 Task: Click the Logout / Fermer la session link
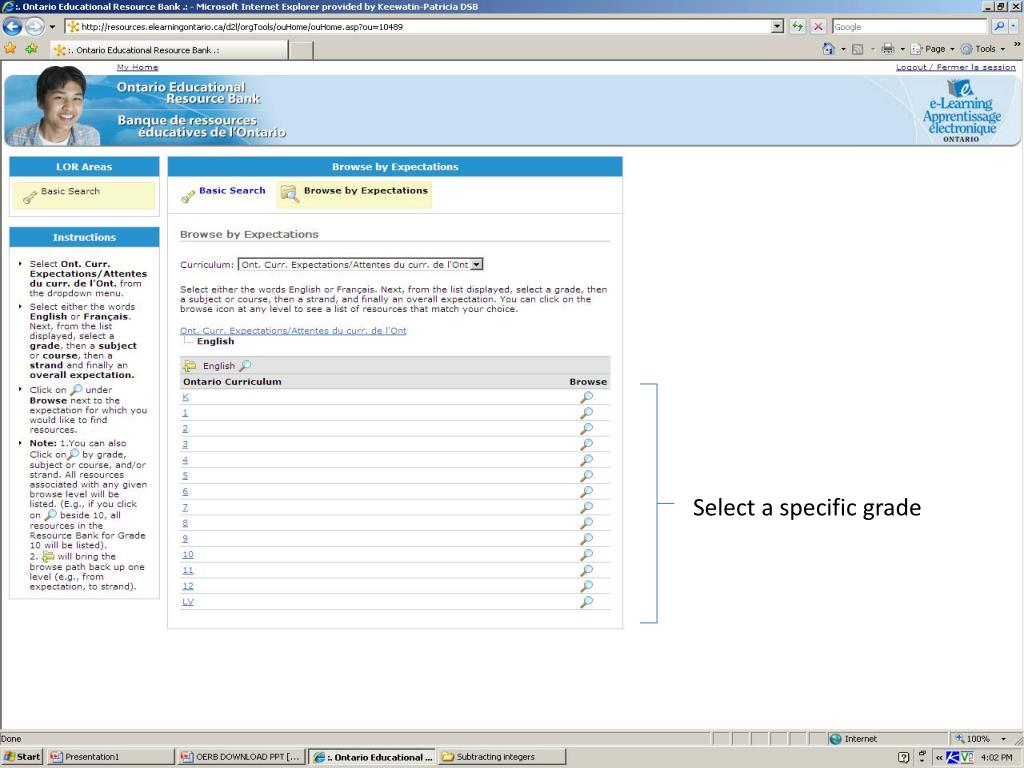(955, 67)
